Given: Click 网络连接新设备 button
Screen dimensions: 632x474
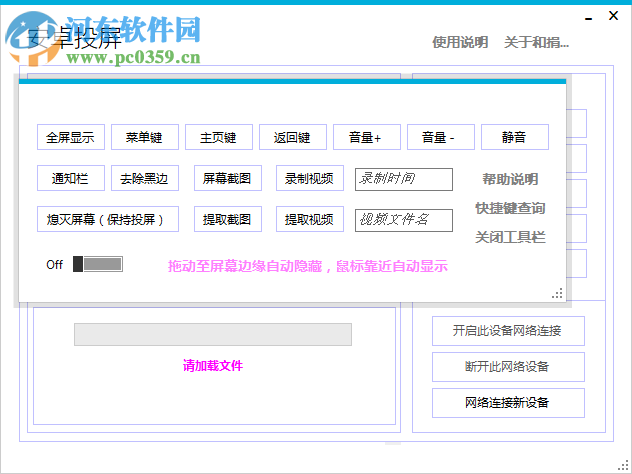Looking at the screenshot, I should coord(508,403).
